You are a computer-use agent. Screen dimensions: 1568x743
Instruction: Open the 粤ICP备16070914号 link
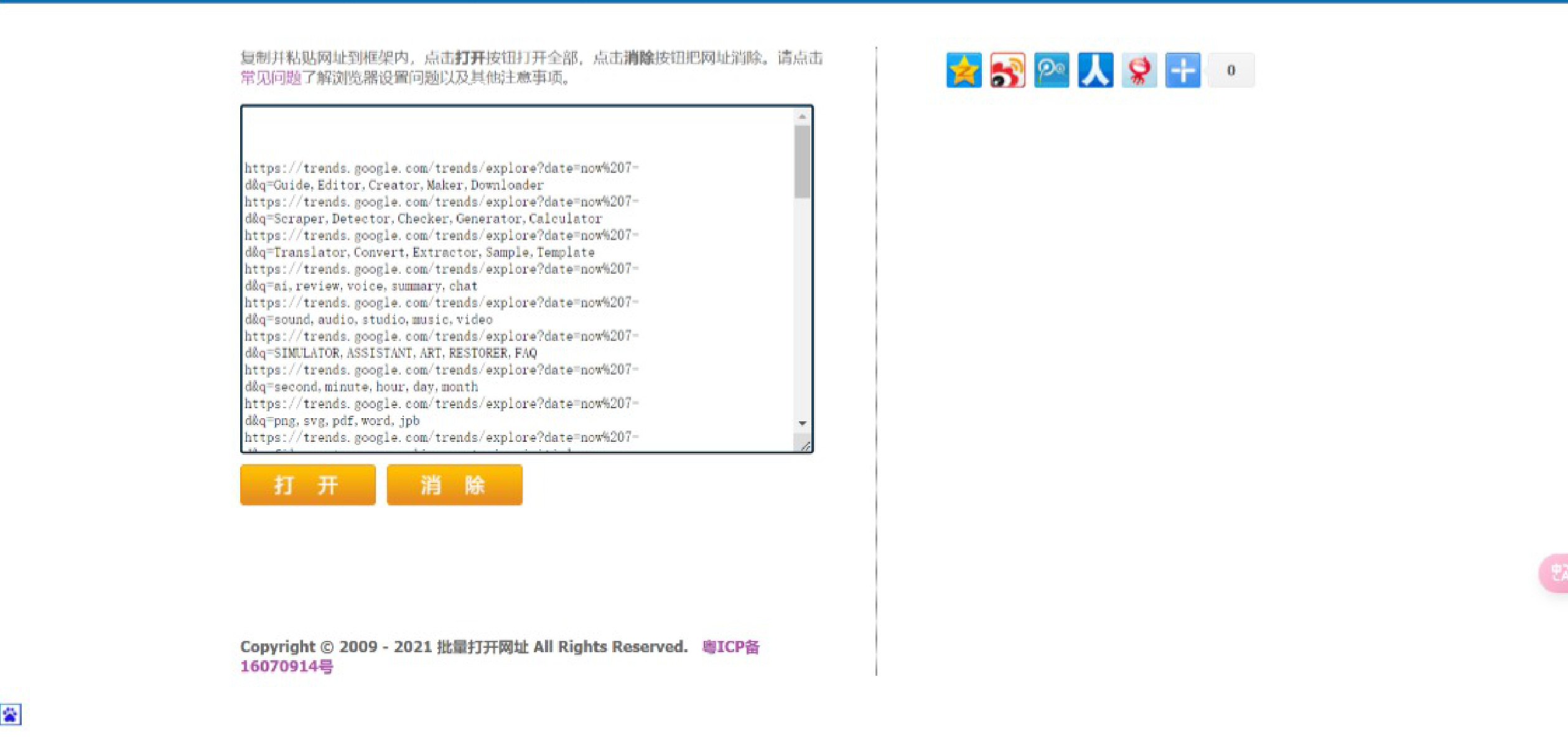coord(730,647)
